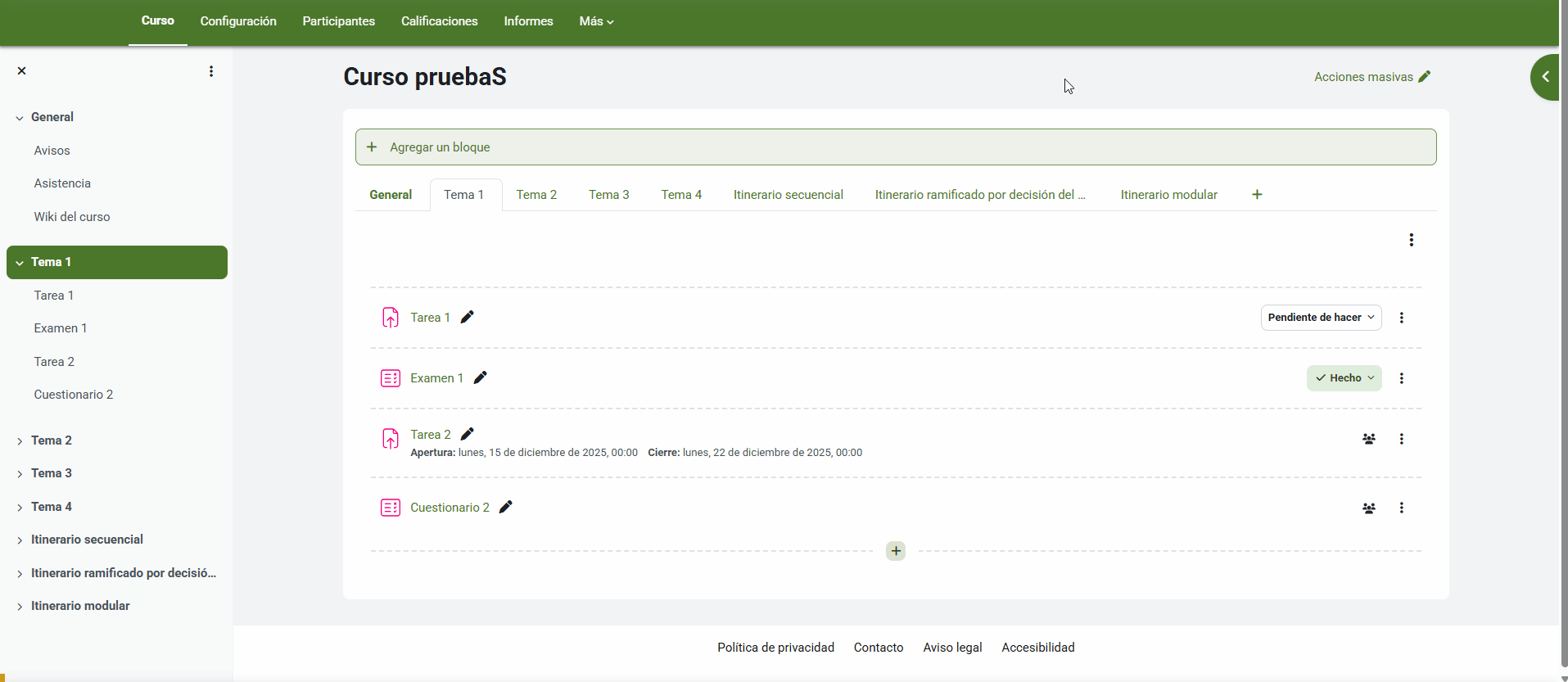Image resolution: width=1568 pixels, height=682 pixels.
Task: Expand Tema 2 in course index
Action: click(20, 441)
